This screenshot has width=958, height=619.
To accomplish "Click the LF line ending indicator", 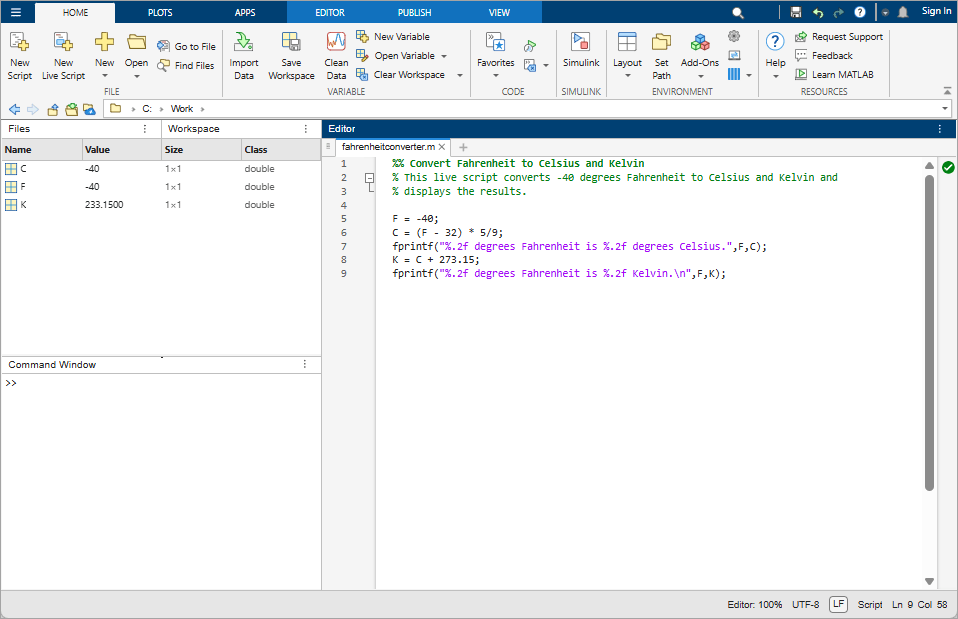I will 838,604.
